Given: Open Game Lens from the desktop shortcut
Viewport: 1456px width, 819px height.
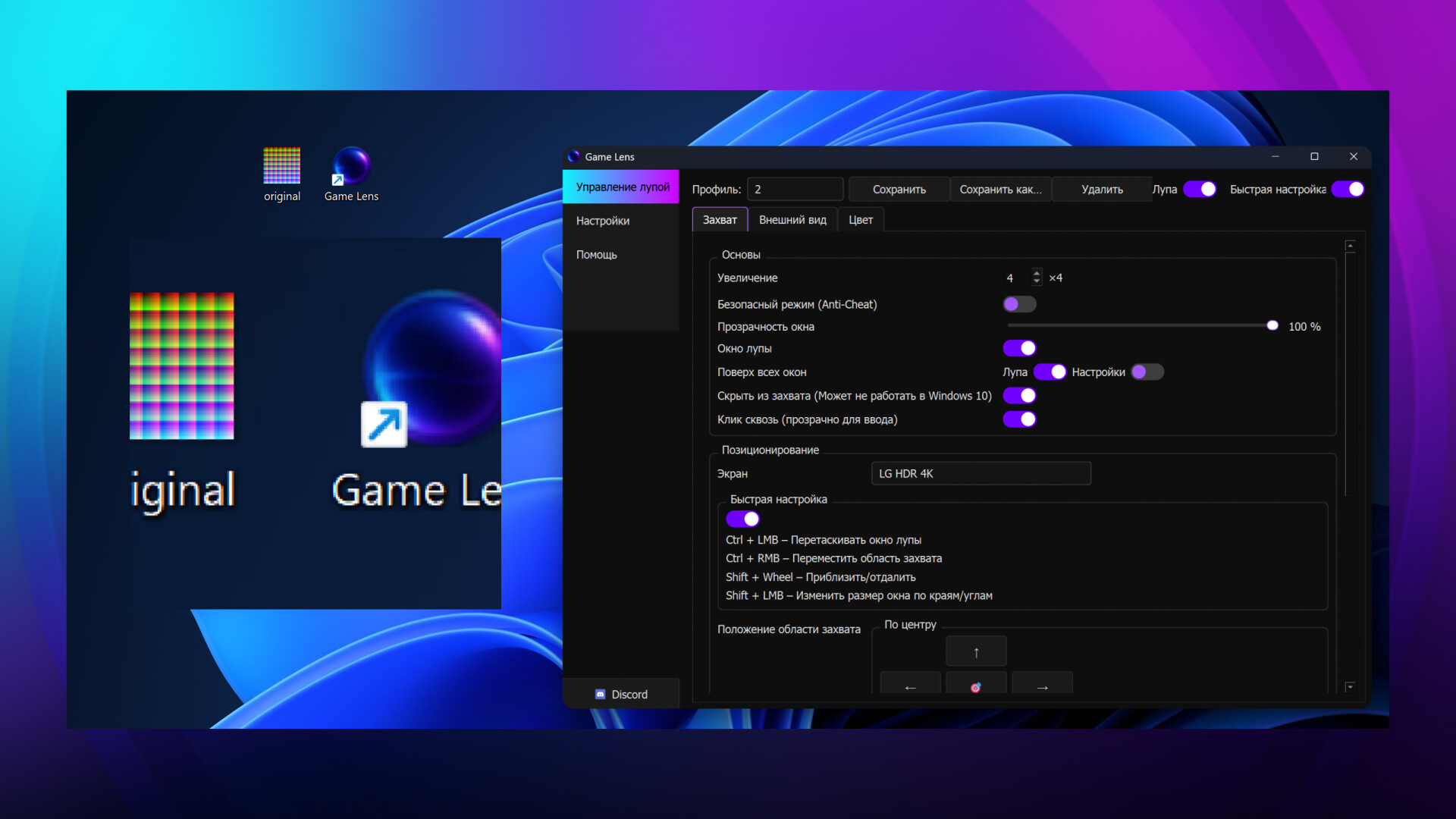Looking at the screenshot, I should (x=350, y=165).
